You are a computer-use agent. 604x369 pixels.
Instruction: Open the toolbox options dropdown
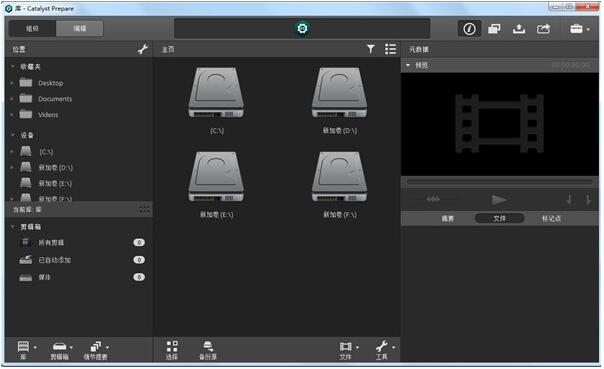click(579, 29)
